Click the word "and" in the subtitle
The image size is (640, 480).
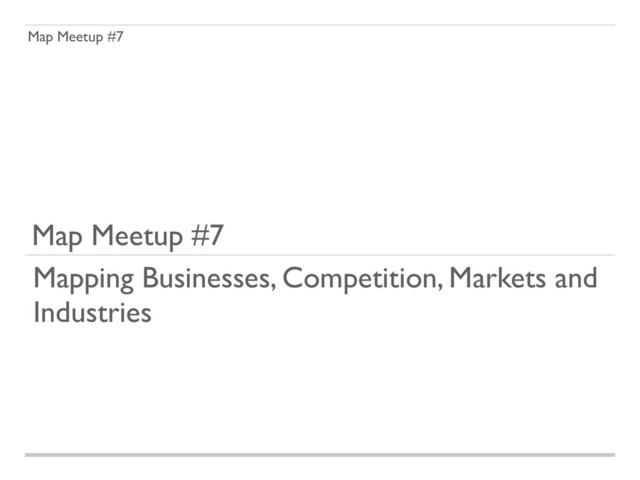(576, 278)
